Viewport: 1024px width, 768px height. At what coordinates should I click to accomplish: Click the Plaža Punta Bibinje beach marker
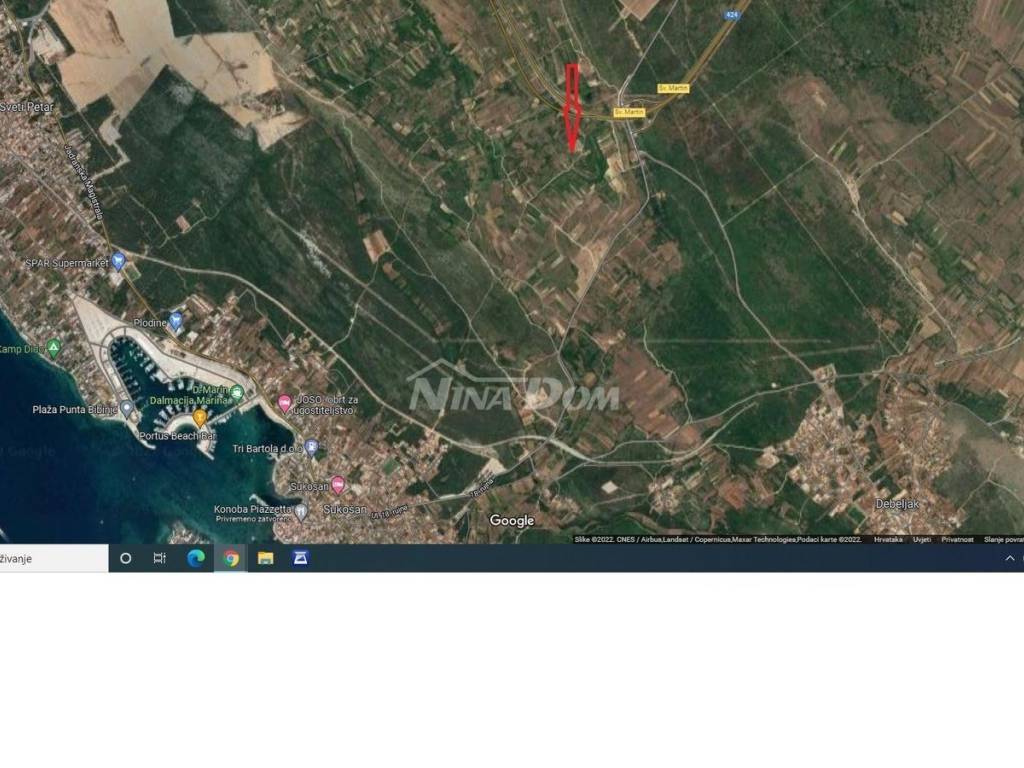(x=126, y=407)
